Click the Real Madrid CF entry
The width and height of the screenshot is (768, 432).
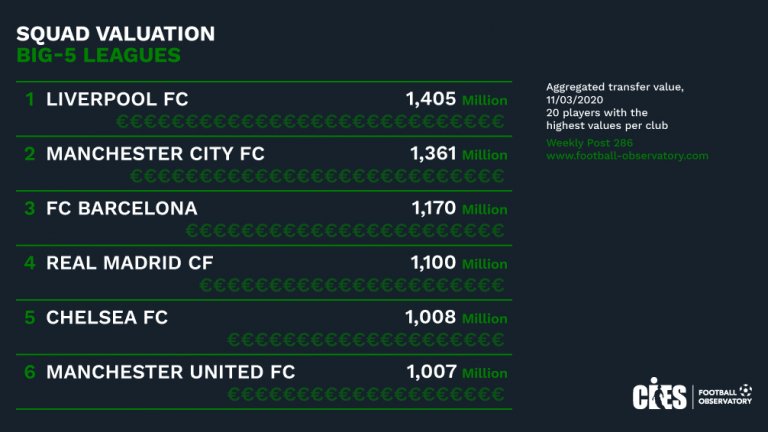(x=130, y=263)
